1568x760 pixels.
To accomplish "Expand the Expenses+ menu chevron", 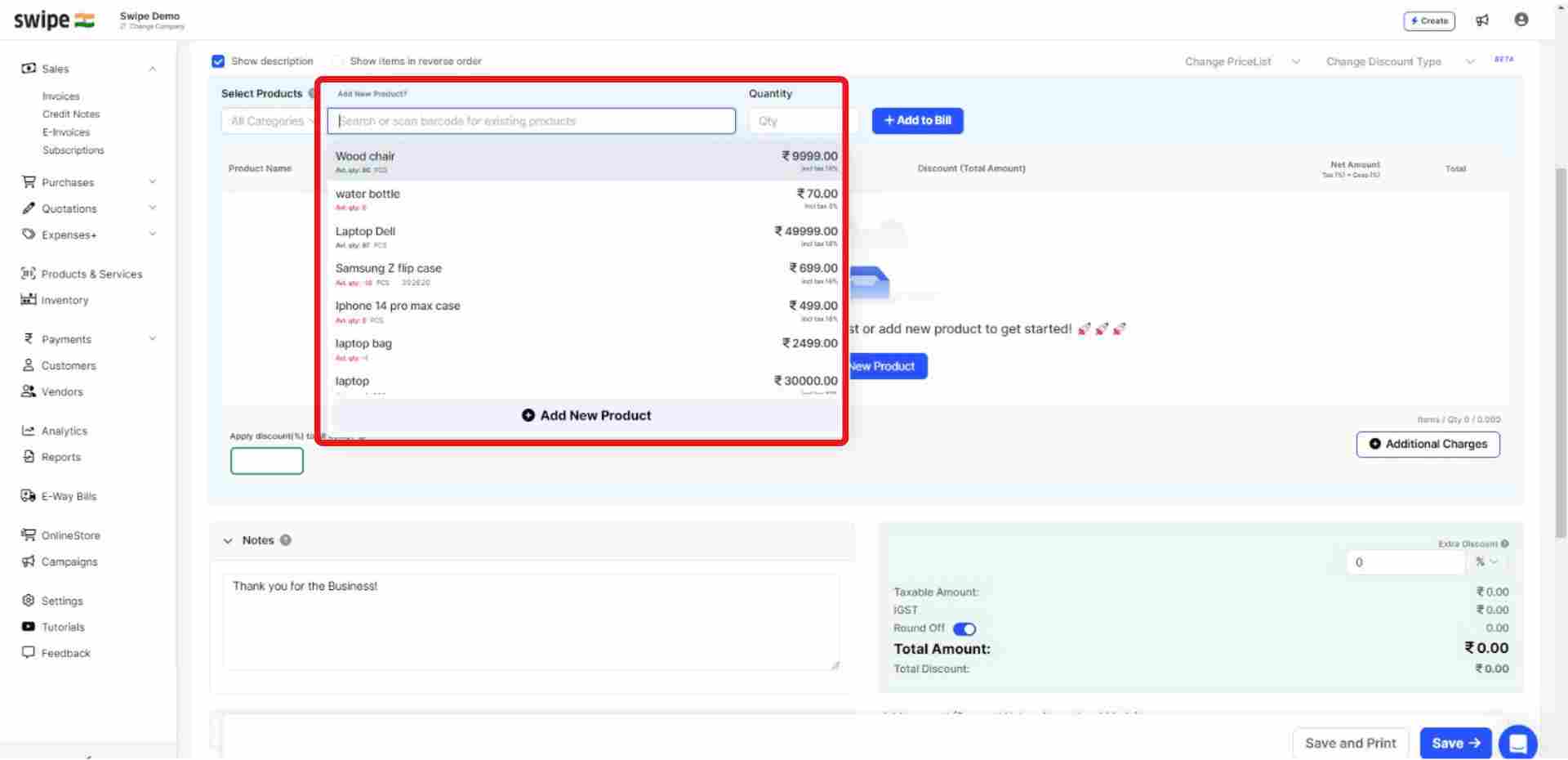I will (x=153, y=235).
